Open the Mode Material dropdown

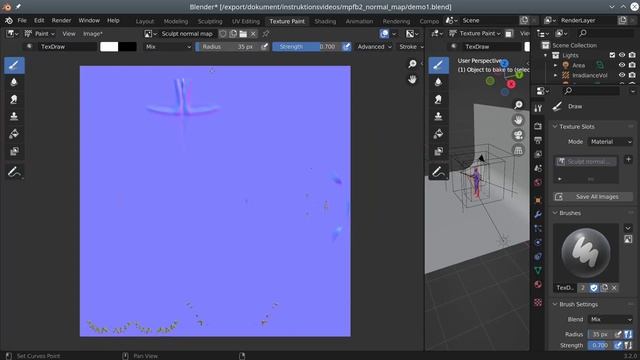click(x=611, y=142)
